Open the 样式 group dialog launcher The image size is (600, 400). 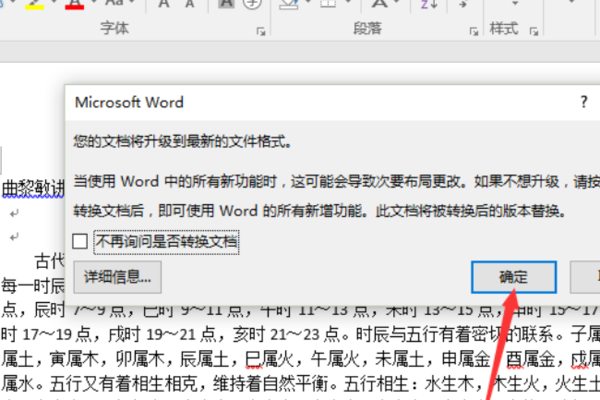click(534, 31)
